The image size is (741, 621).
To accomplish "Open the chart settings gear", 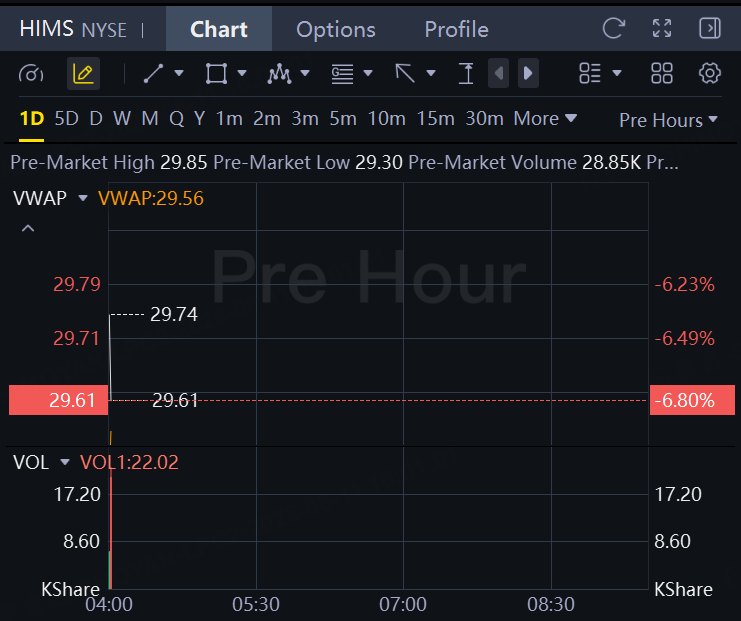I will click(709, 73).
